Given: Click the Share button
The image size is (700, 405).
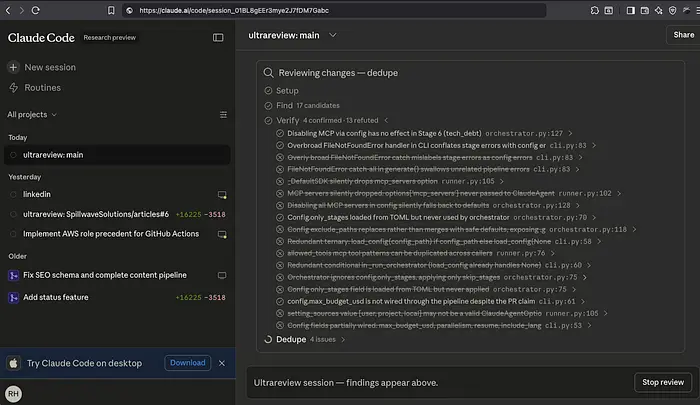Looking at the screenshot, I should point(683,35).
